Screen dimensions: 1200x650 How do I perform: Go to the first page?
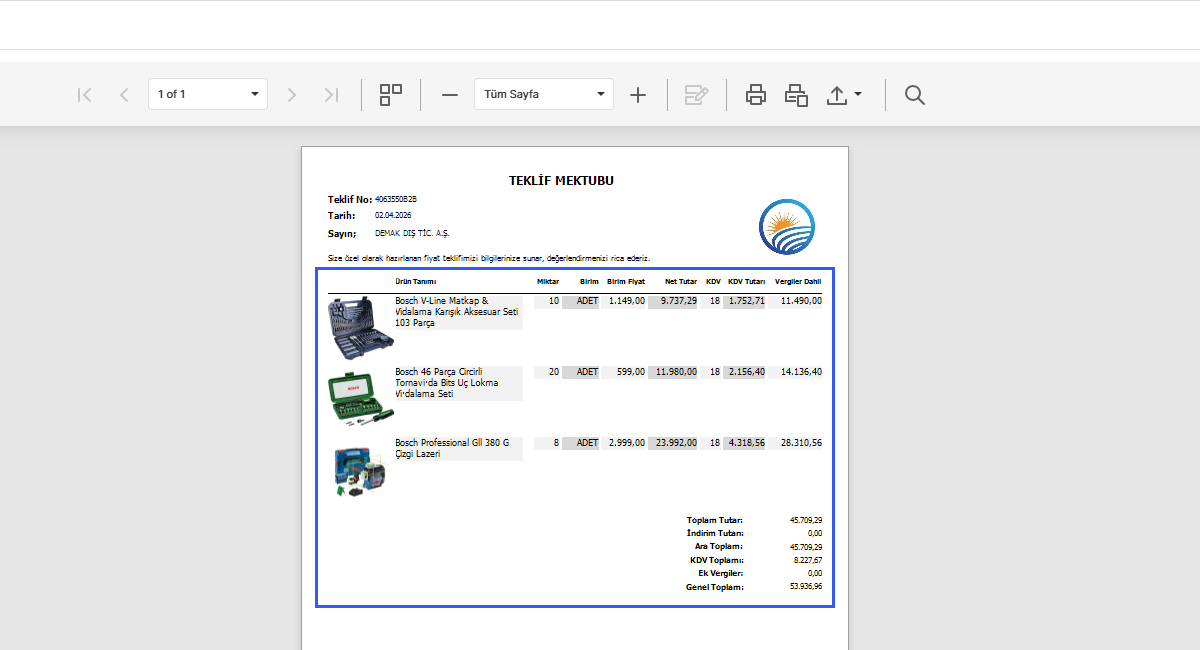(x=85, y=95)
